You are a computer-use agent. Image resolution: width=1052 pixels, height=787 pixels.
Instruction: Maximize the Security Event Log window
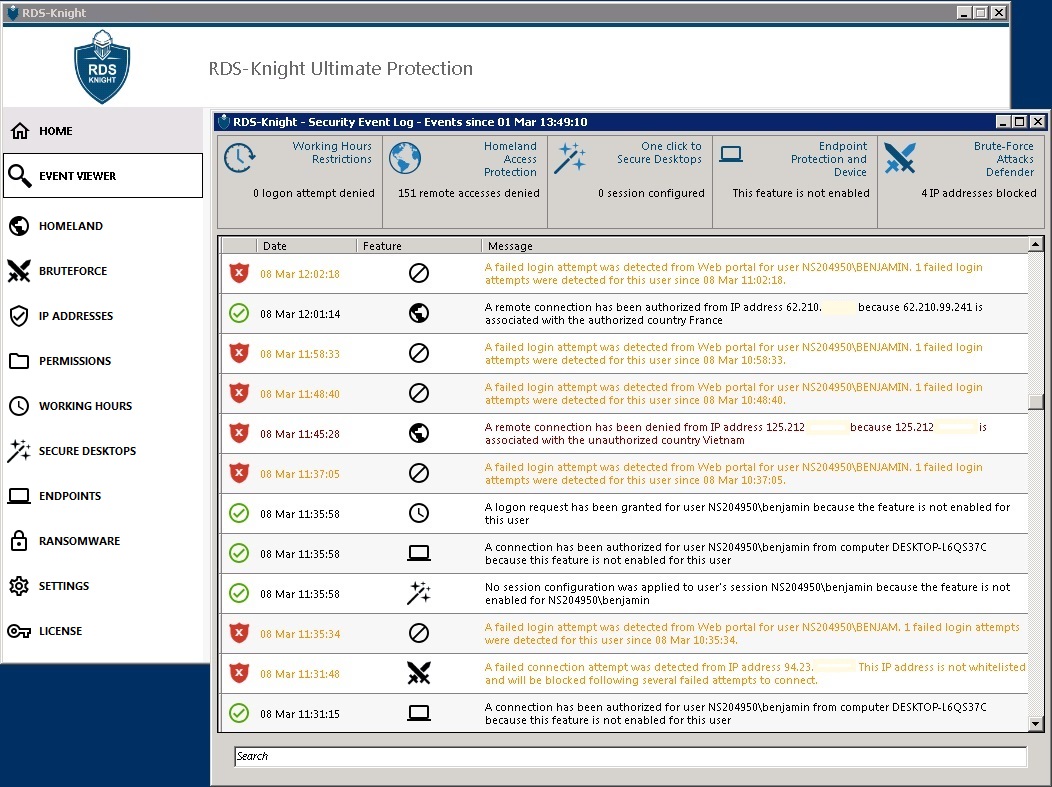tap(1019, 121)
